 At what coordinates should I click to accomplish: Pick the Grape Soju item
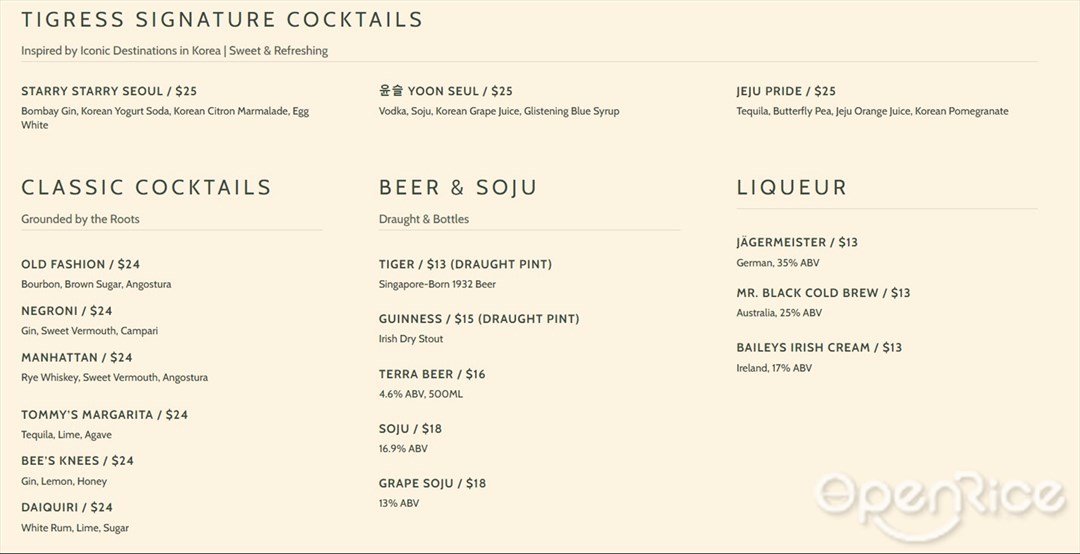[x=433, y=484]
